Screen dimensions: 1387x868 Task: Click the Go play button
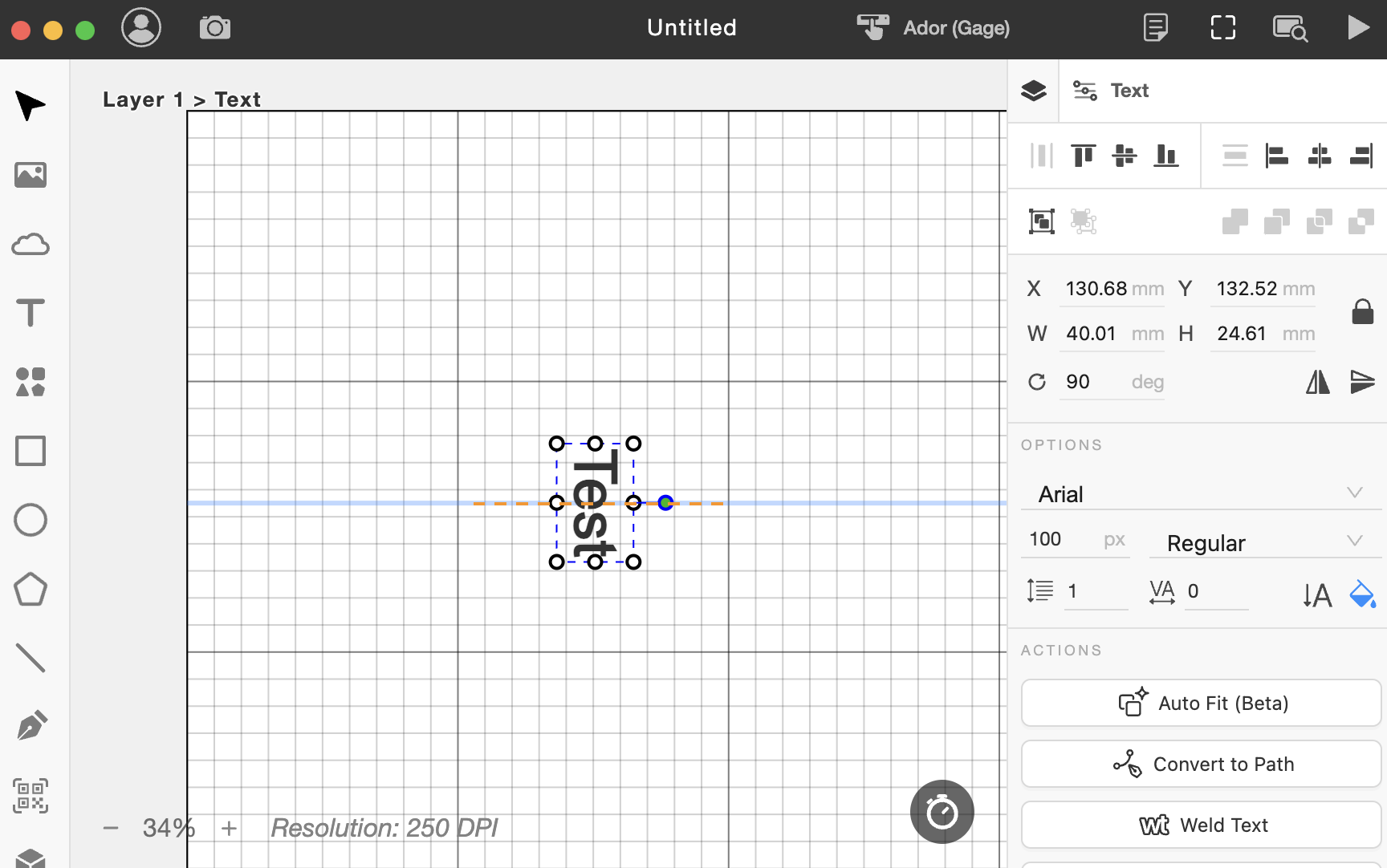tap(1358, 27)
